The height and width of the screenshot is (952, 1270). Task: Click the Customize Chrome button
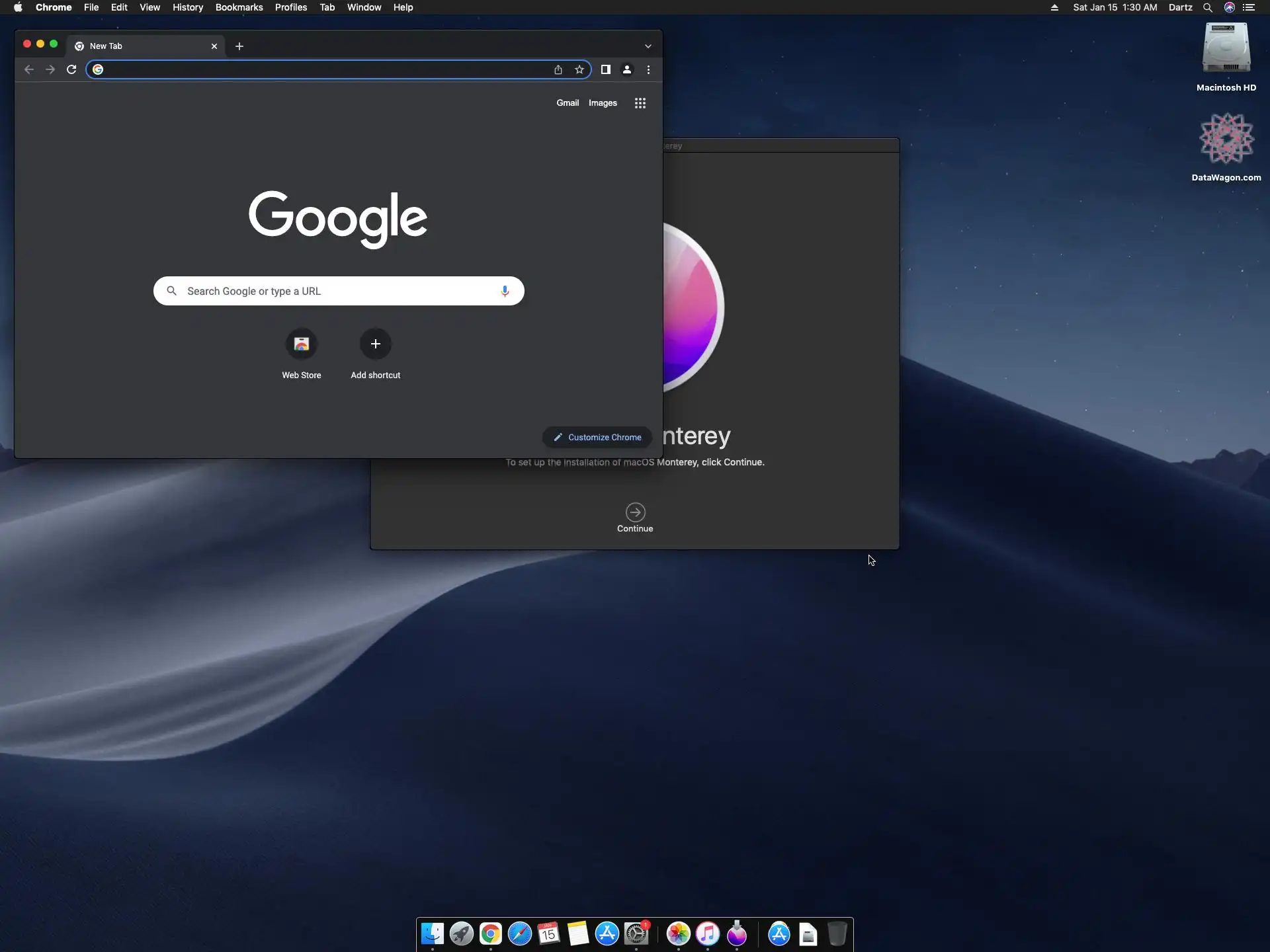tap(597, 437)
